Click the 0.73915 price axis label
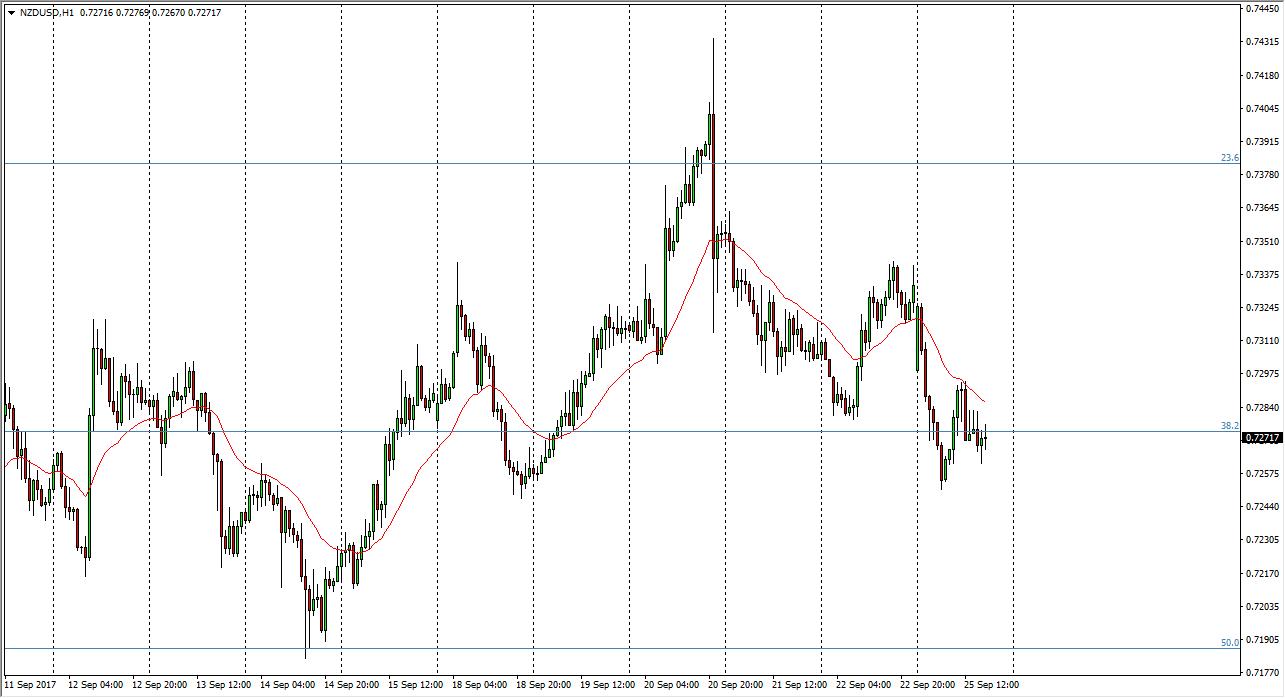Screen dimensions: 1285x698 click(1264, 141)
